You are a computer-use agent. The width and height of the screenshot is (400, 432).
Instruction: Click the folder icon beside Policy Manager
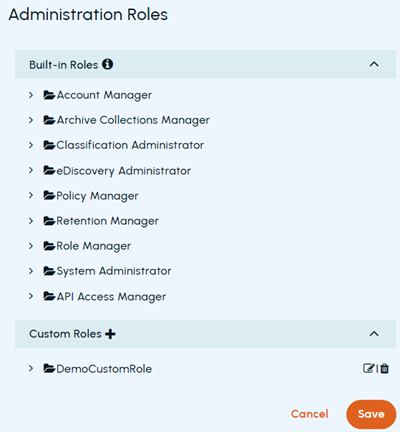coord(49,195)
